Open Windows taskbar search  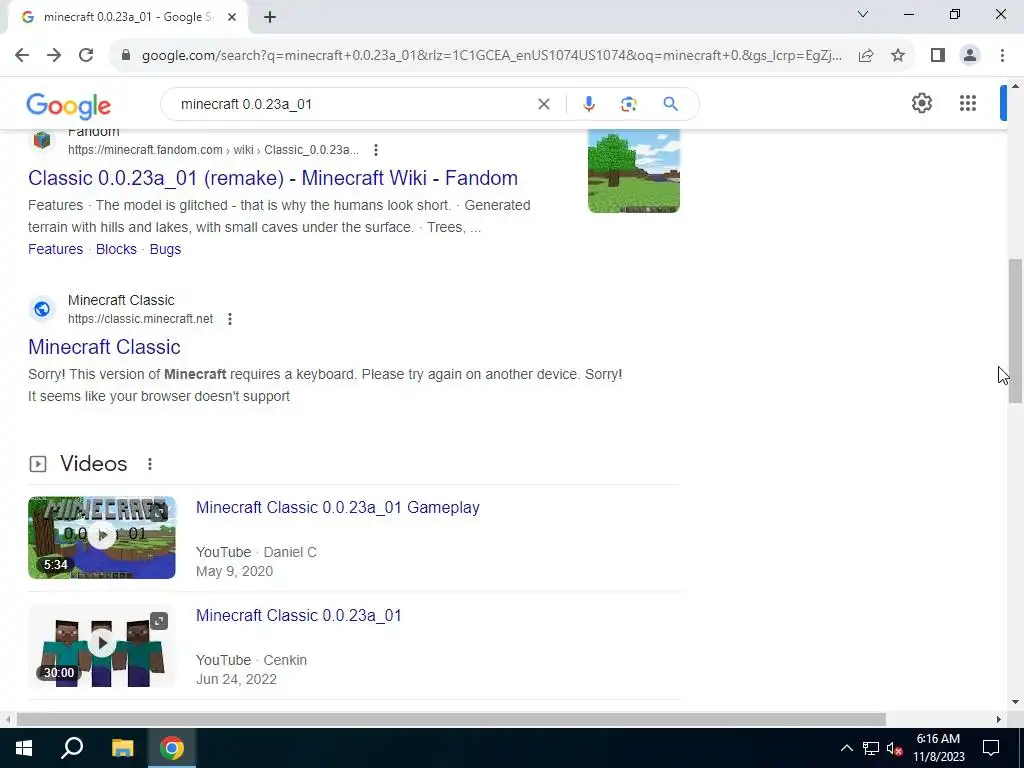click(72, 748)
